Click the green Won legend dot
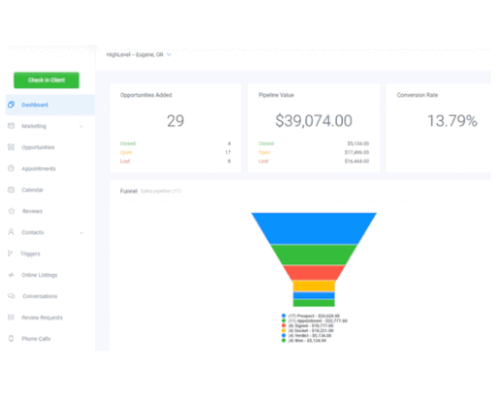500x400 pixels. [284, 340]
